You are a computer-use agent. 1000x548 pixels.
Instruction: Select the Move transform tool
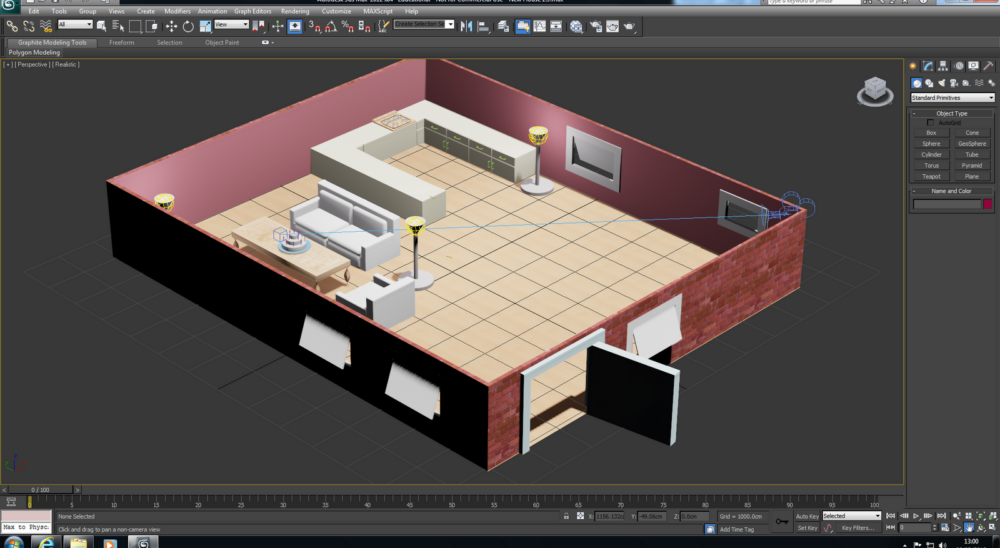[171, 26]
